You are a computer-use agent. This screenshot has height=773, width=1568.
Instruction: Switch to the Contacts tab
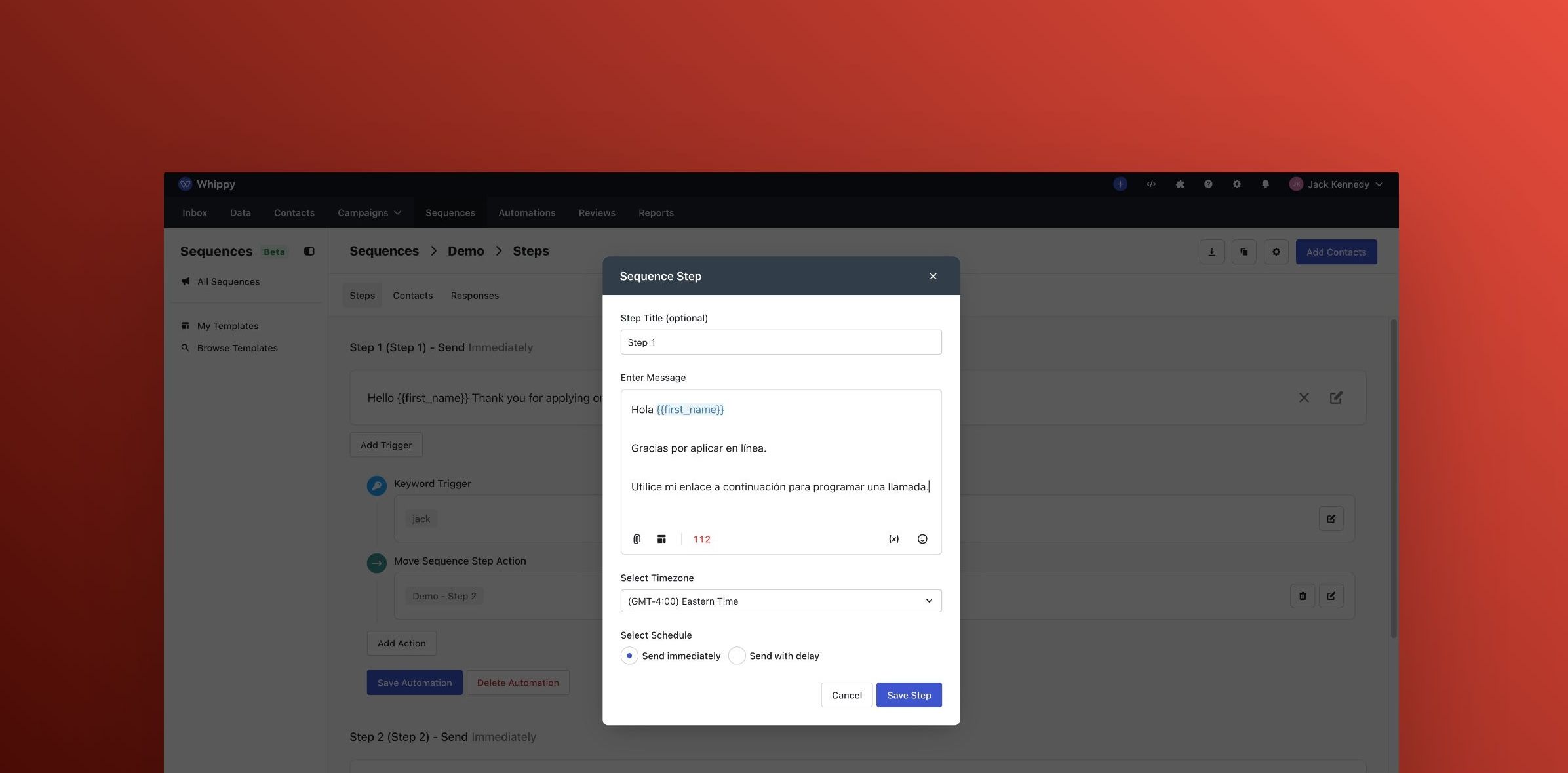412,296
